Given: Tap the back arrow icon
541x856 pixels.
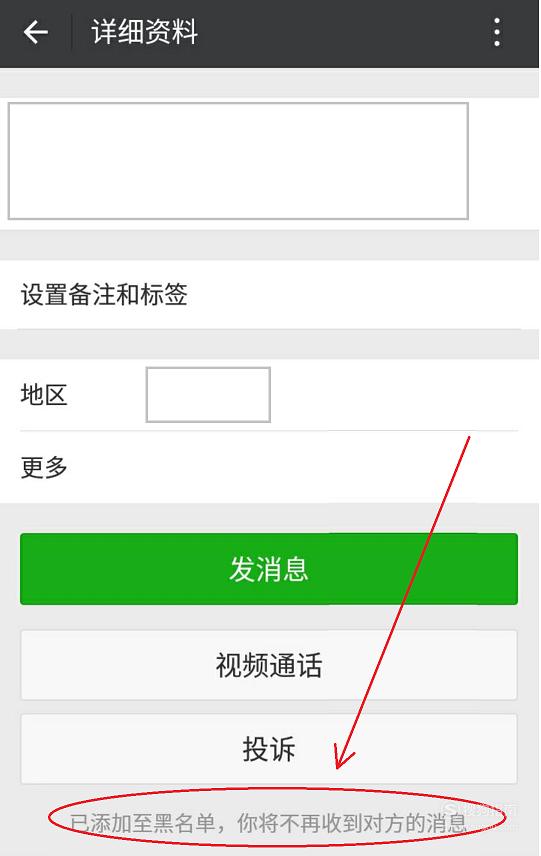Looking at the screenshot, I should pyautogui.click(x=36, y=32).
